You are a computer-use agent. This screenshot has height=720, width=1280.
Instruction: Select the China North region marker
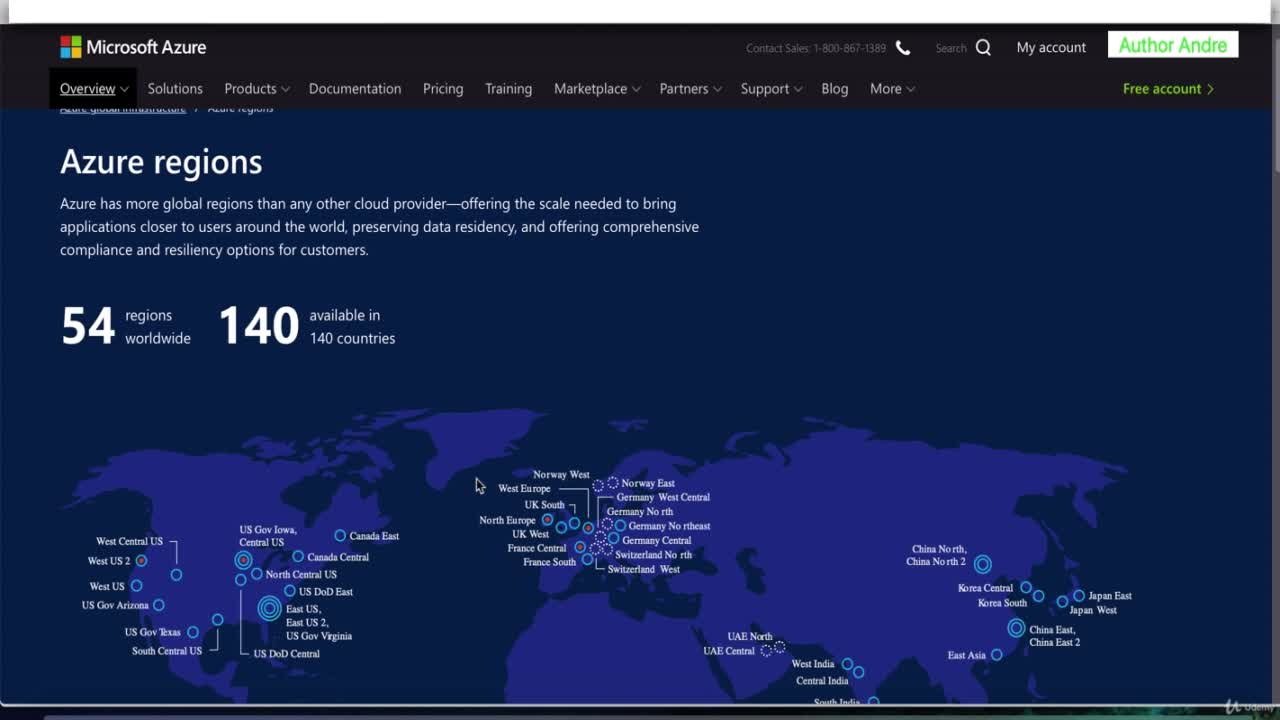pos(983,564)
